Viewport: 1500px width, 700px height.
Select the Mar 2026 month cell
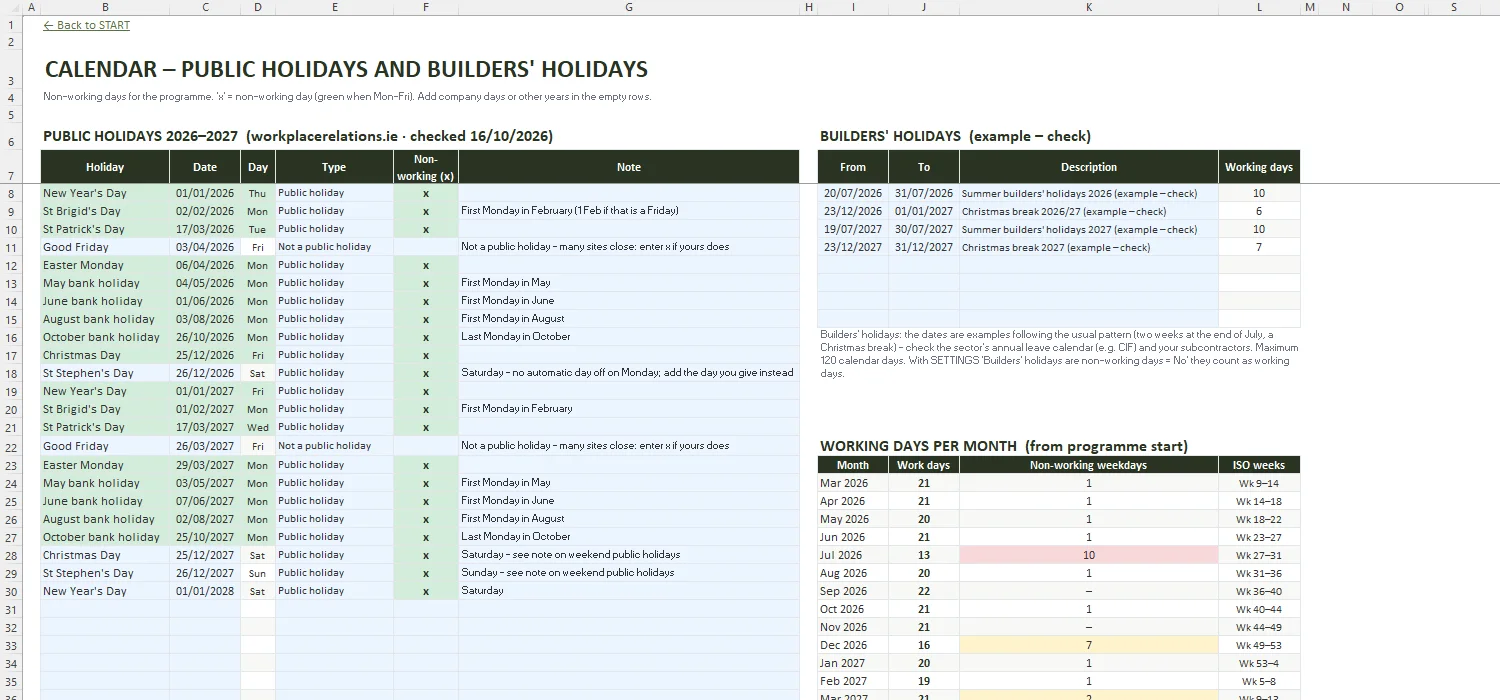[853, 483]
